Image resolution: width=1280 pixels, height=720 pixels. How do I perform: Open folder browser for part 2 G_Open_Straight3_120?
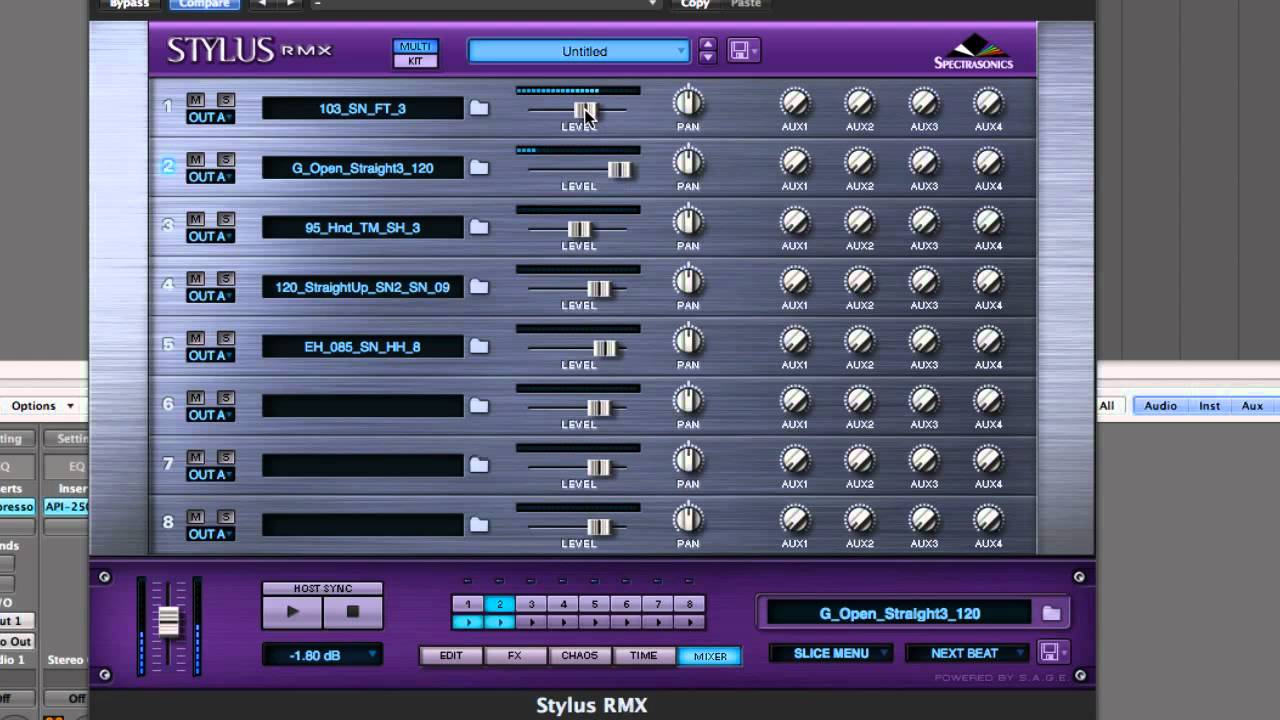479,168
